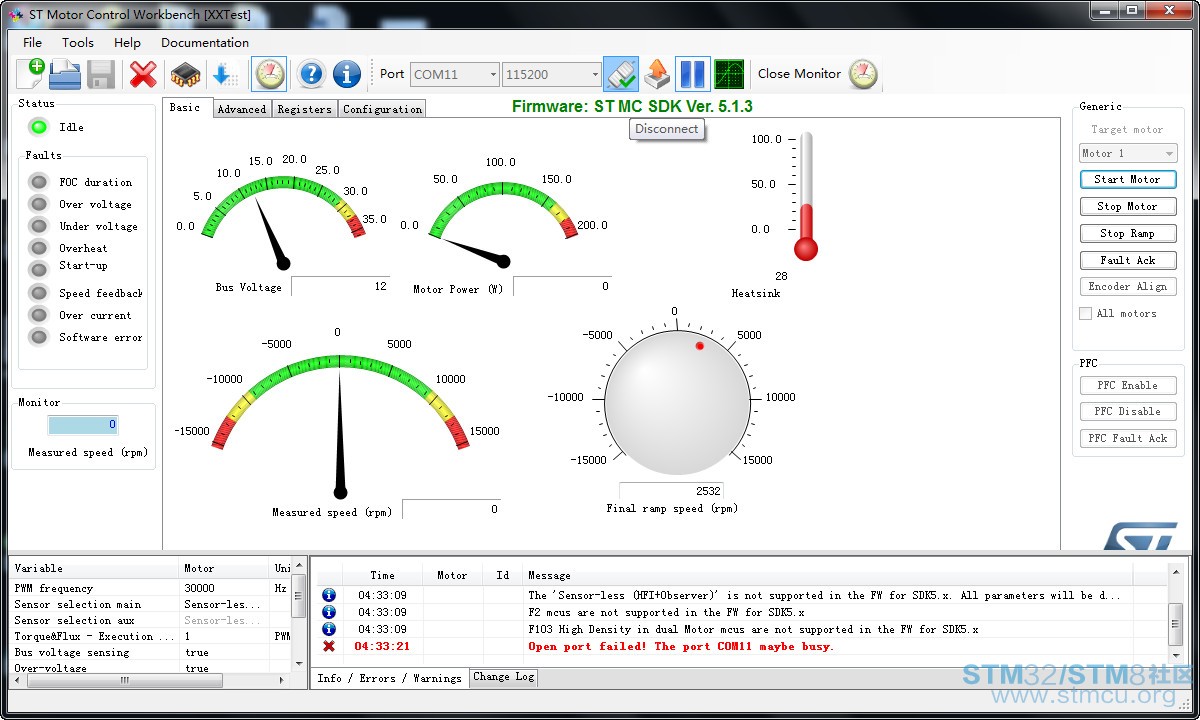Open a project using the folder icon
The width and height of the screenshot is (1200, 720).
coord(65,74)
